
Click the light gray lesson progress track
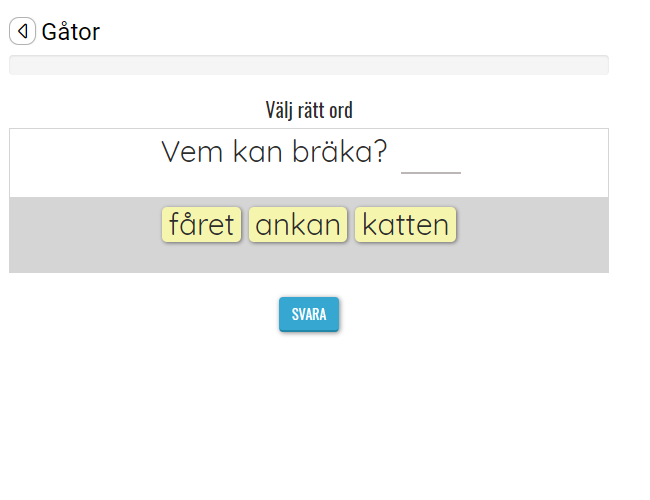tap(308, 65)
